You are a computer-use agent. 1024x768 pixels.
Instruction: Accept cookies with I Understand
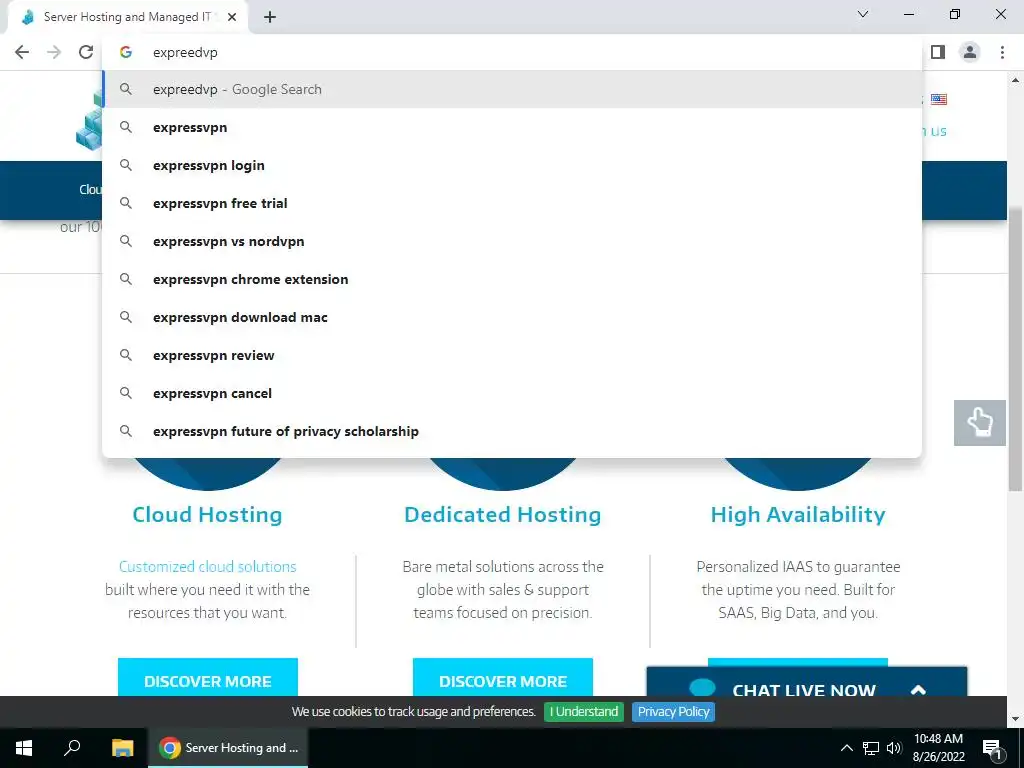pyautogui.click(x=584, y=712)
